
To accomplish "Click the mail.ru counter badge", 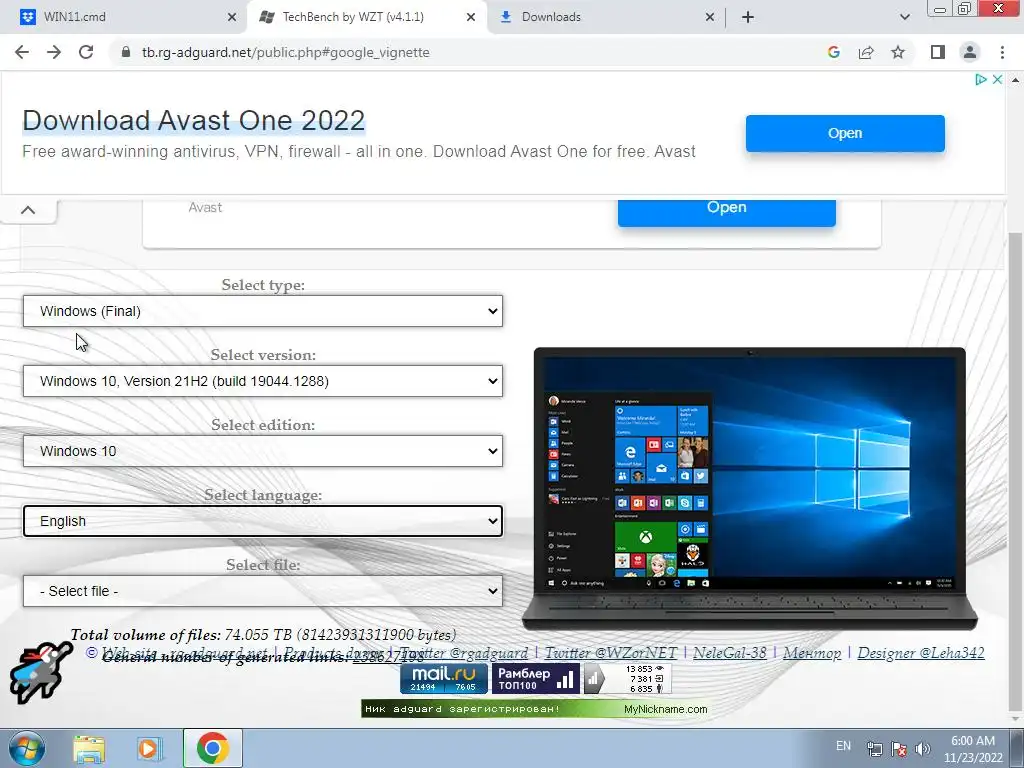I will coord(444,679).
